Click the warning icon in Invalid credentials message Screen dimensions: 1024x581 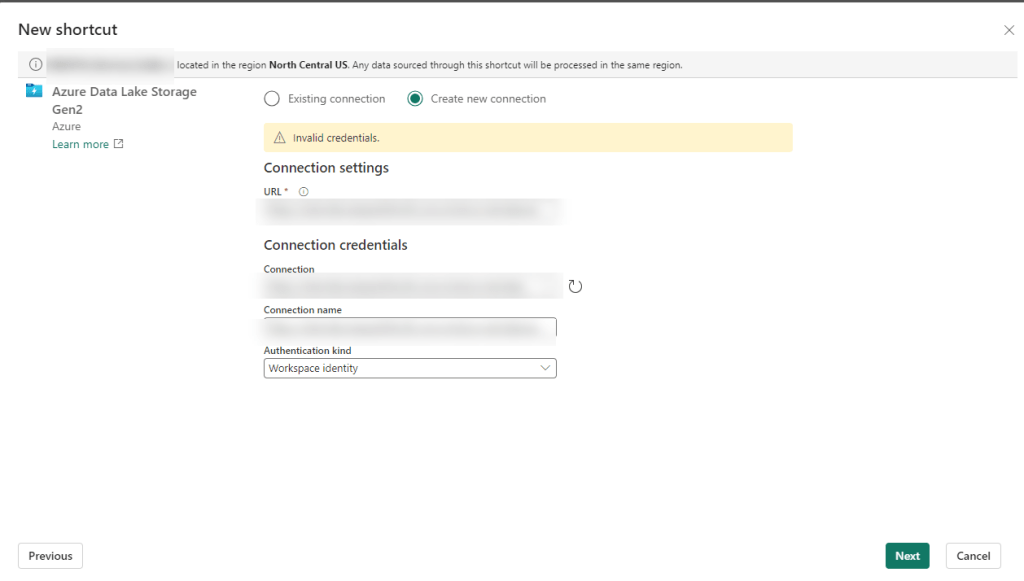pos(280,137)
